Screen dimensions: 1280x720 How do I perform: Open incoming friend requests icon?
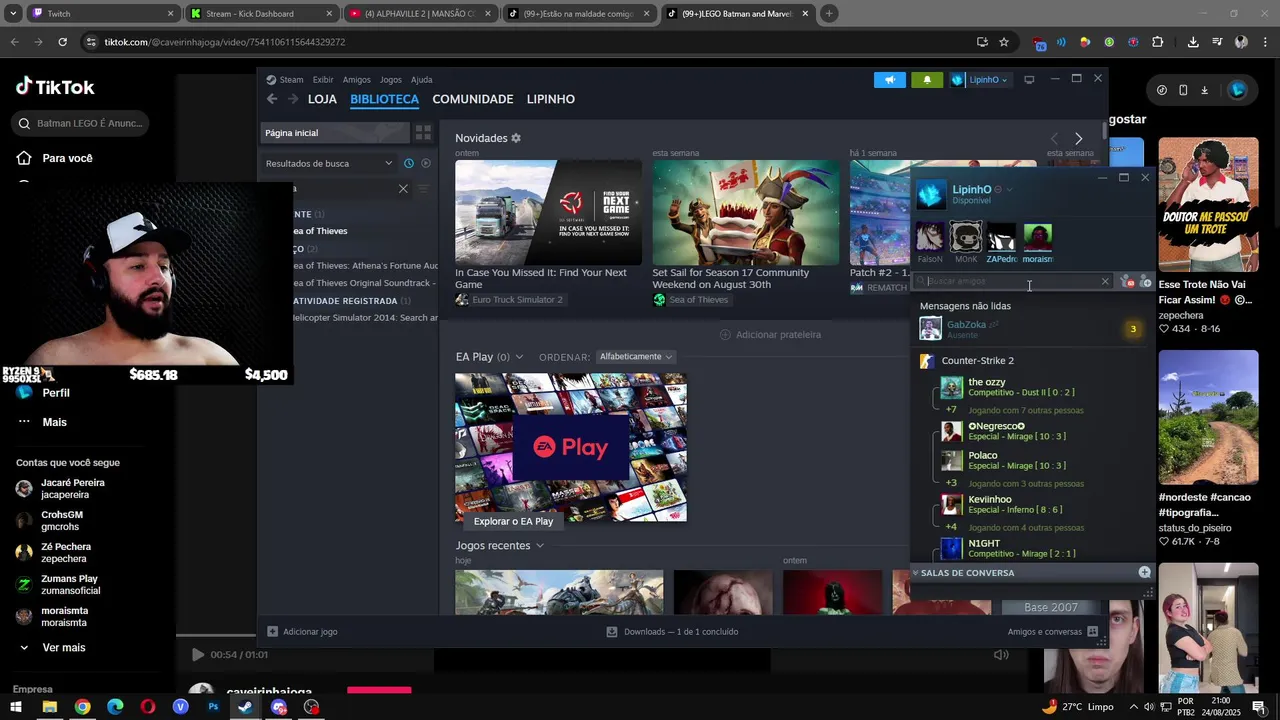(x=1127, y=282)
